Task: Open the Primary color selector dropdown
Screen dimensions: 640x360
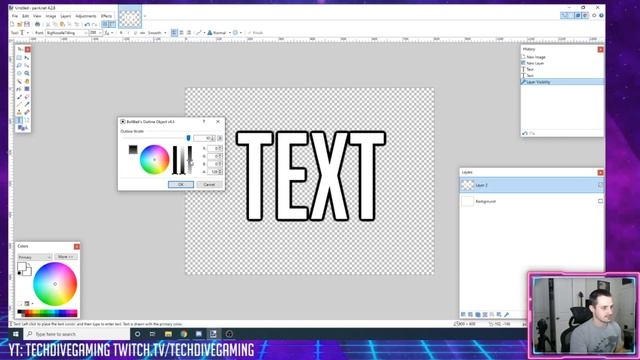Action: coord(34,257)
